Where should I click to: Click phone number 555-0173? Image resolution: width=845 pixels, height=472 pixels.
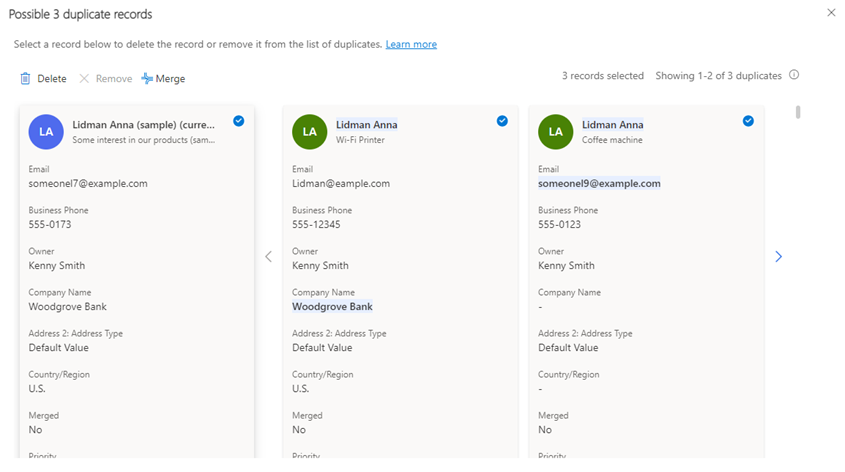50,224
